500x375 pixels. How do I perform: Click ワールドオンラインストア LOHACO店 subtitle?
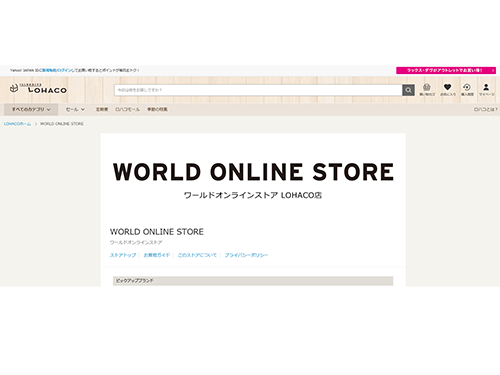[253, 195]
